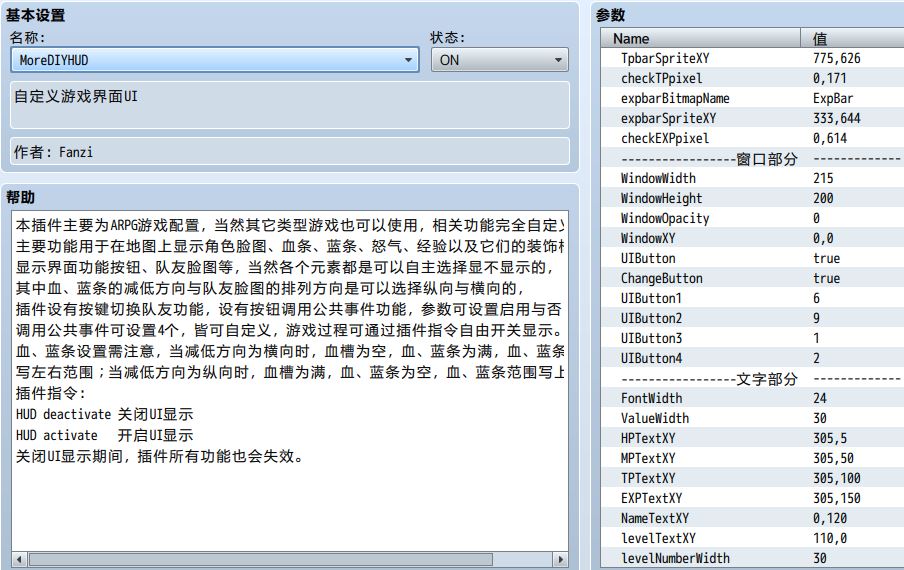
Task: Click the help text left scroll arrow
Action: 18,559
